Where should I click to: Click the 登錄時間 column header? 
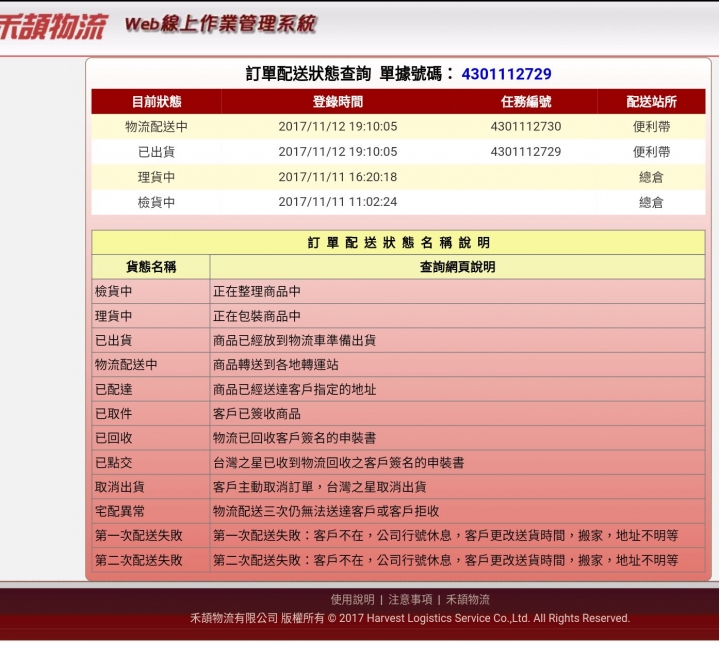point(338,101)
